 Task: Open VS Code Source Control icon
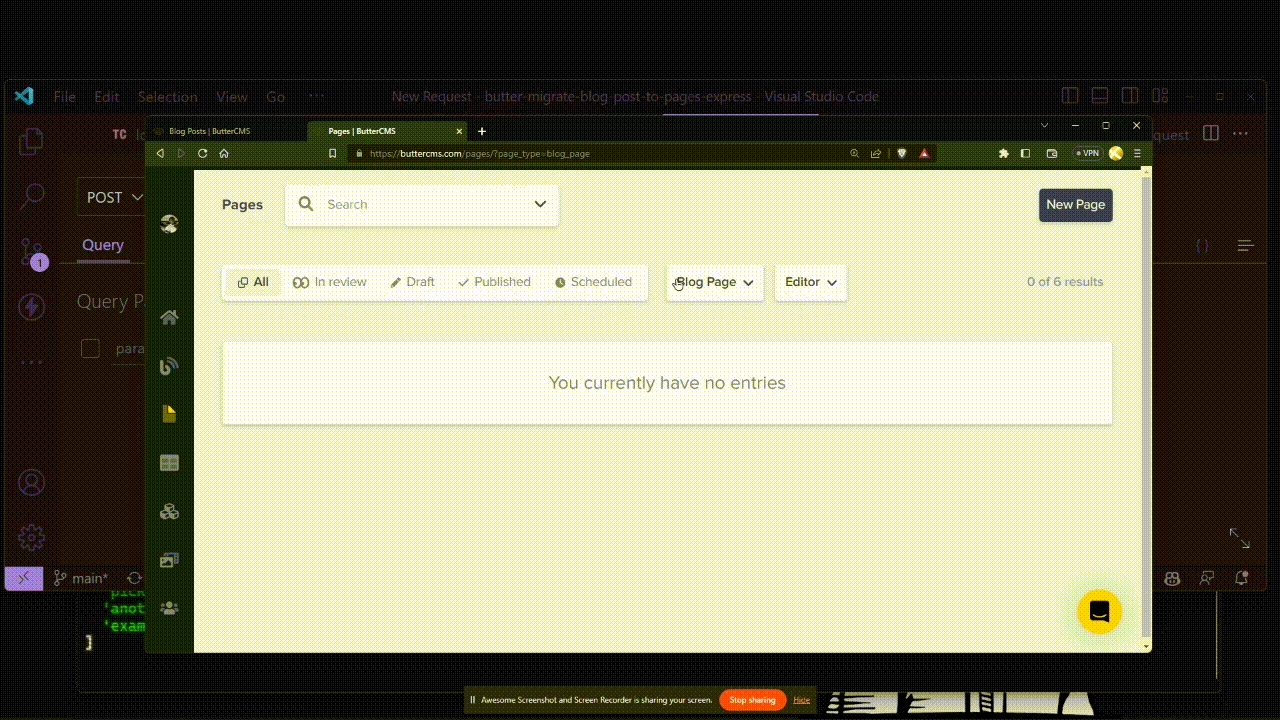click(x=32, y=252)
